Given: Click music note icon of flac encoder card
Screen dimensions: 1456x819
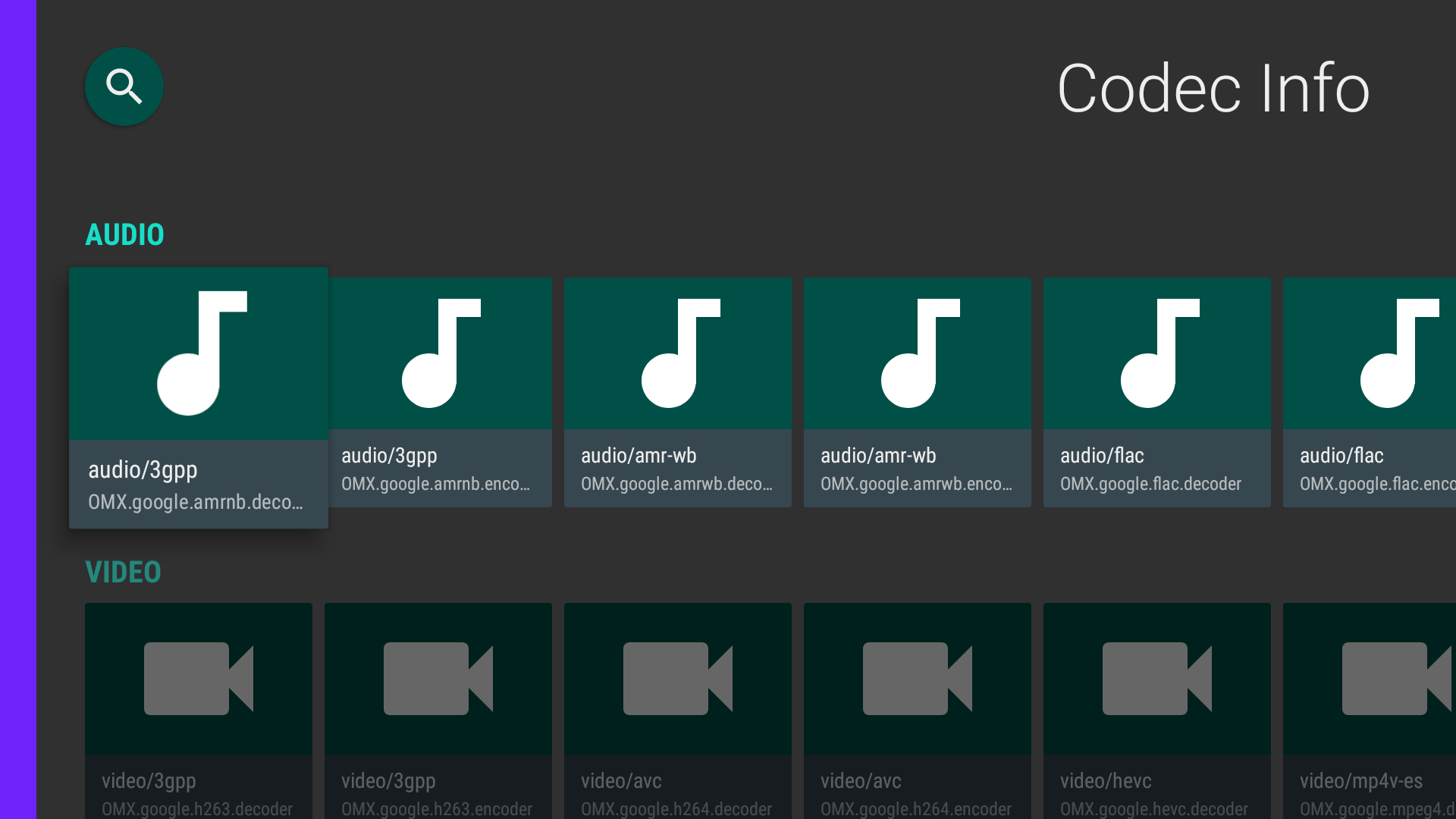Looking at the screenshot, I should point(1400,353).
